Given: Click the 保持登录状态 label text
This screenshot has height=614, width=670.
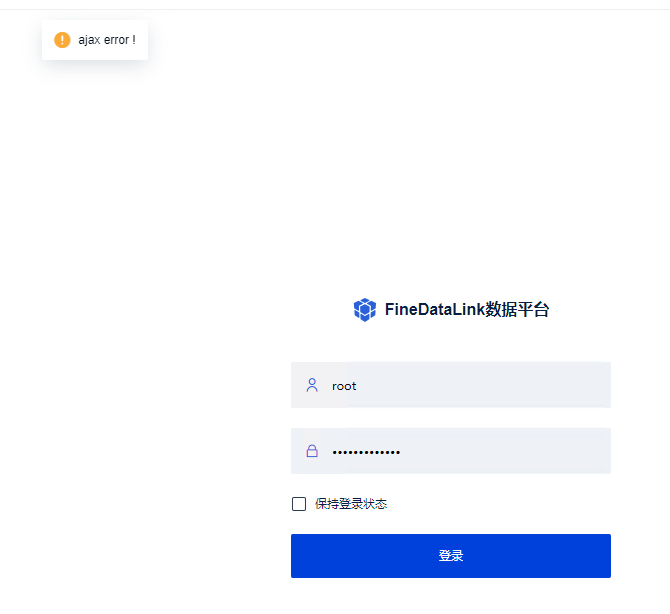Looking at the screenshot, I should (x=351, y=504).
